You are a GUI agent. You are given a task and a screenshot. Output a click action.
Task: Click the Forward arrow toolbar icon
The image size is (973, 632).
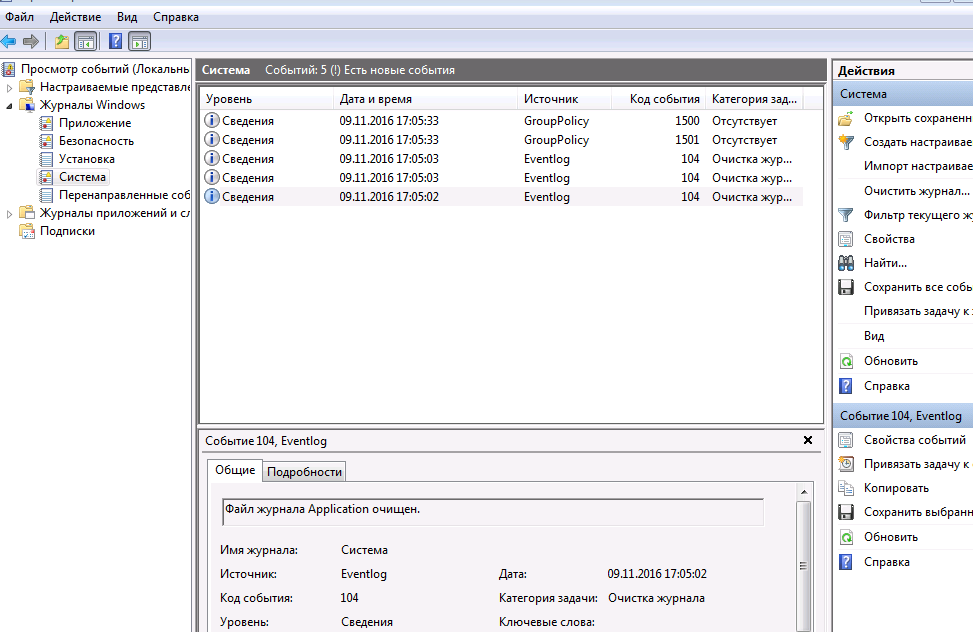(x=30, y=42)
